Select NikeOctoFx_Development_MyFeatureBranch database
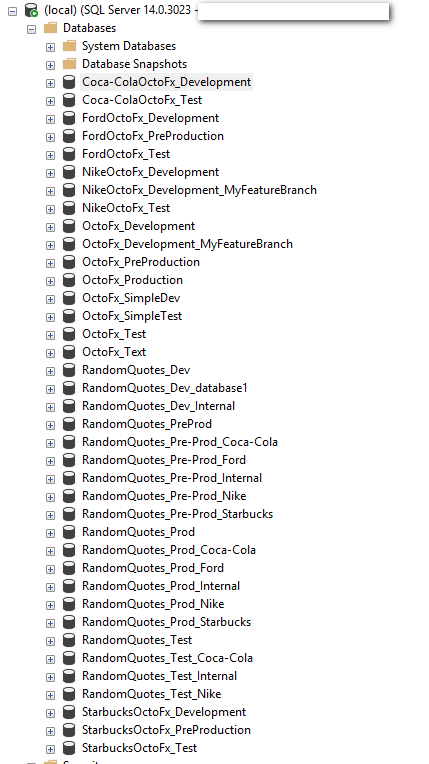 199,190
